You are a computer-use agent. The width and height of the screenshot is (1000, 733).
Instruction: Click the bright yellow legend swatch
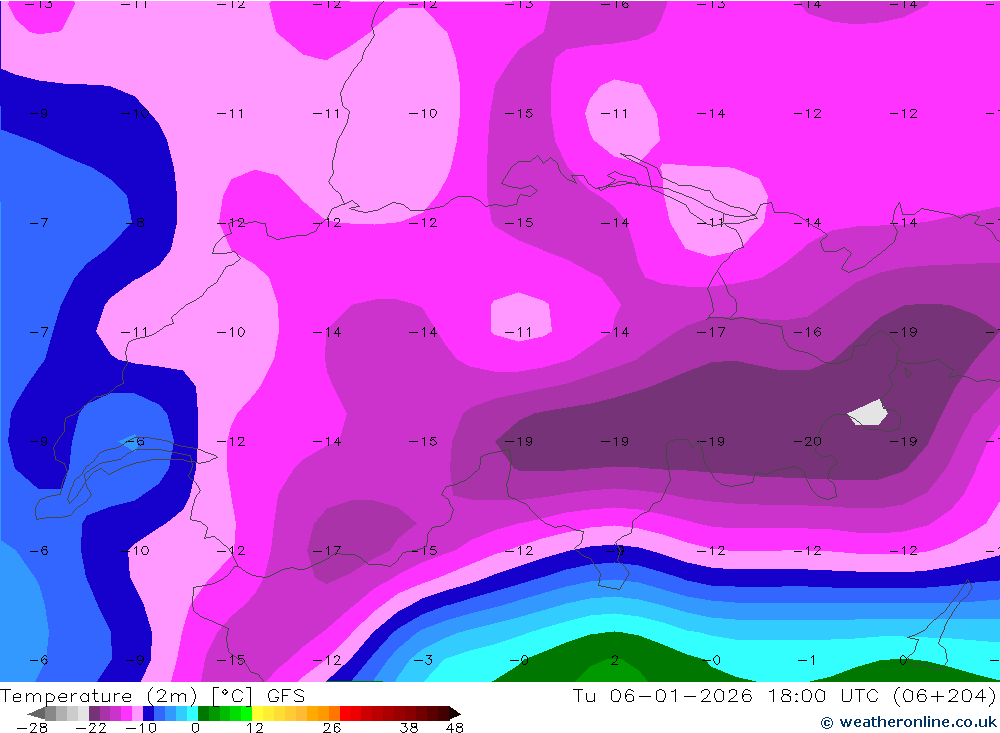tap(257, 713)
